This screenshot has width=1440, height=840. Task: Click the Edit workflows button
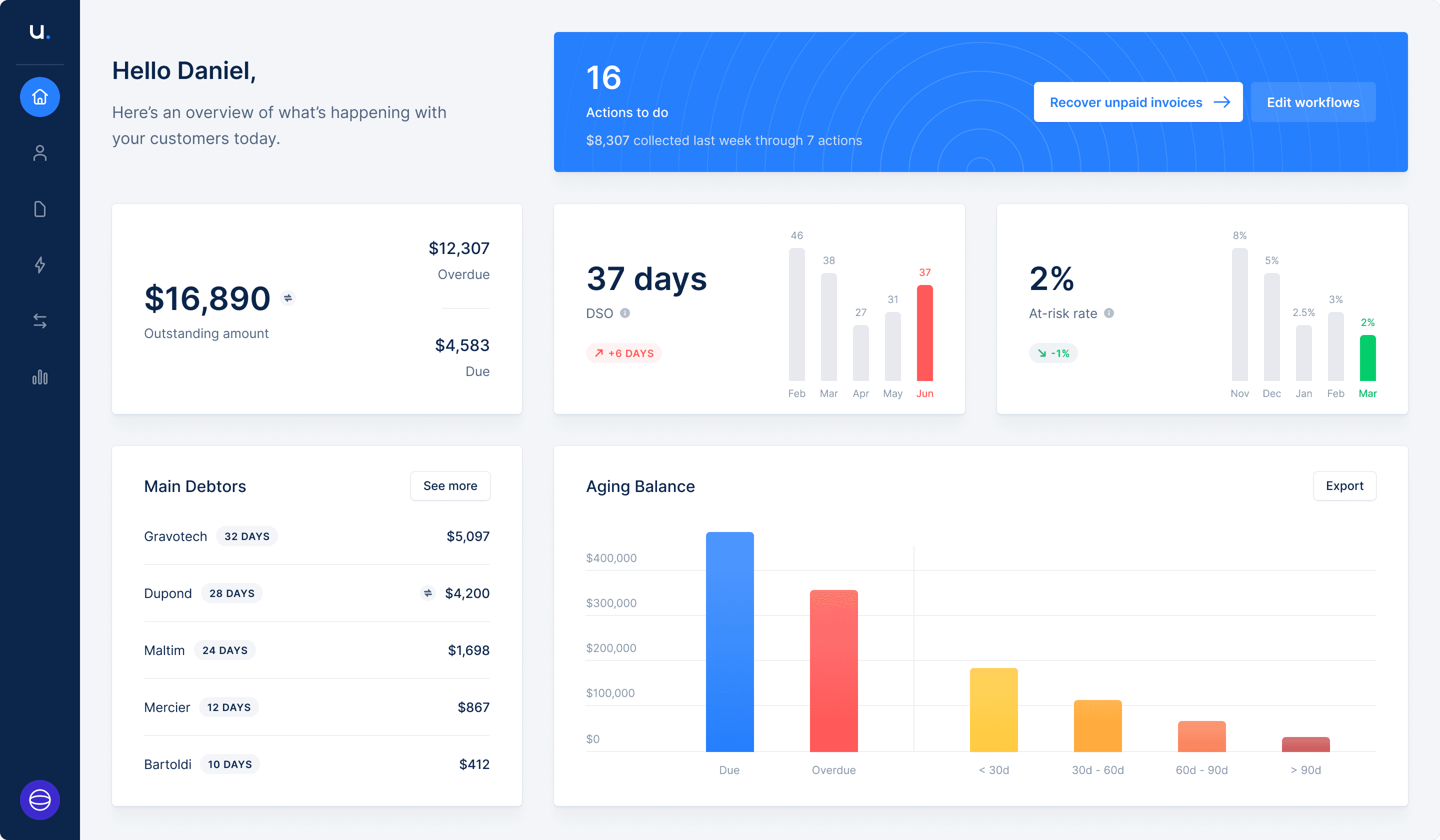tap(1312, 102)
